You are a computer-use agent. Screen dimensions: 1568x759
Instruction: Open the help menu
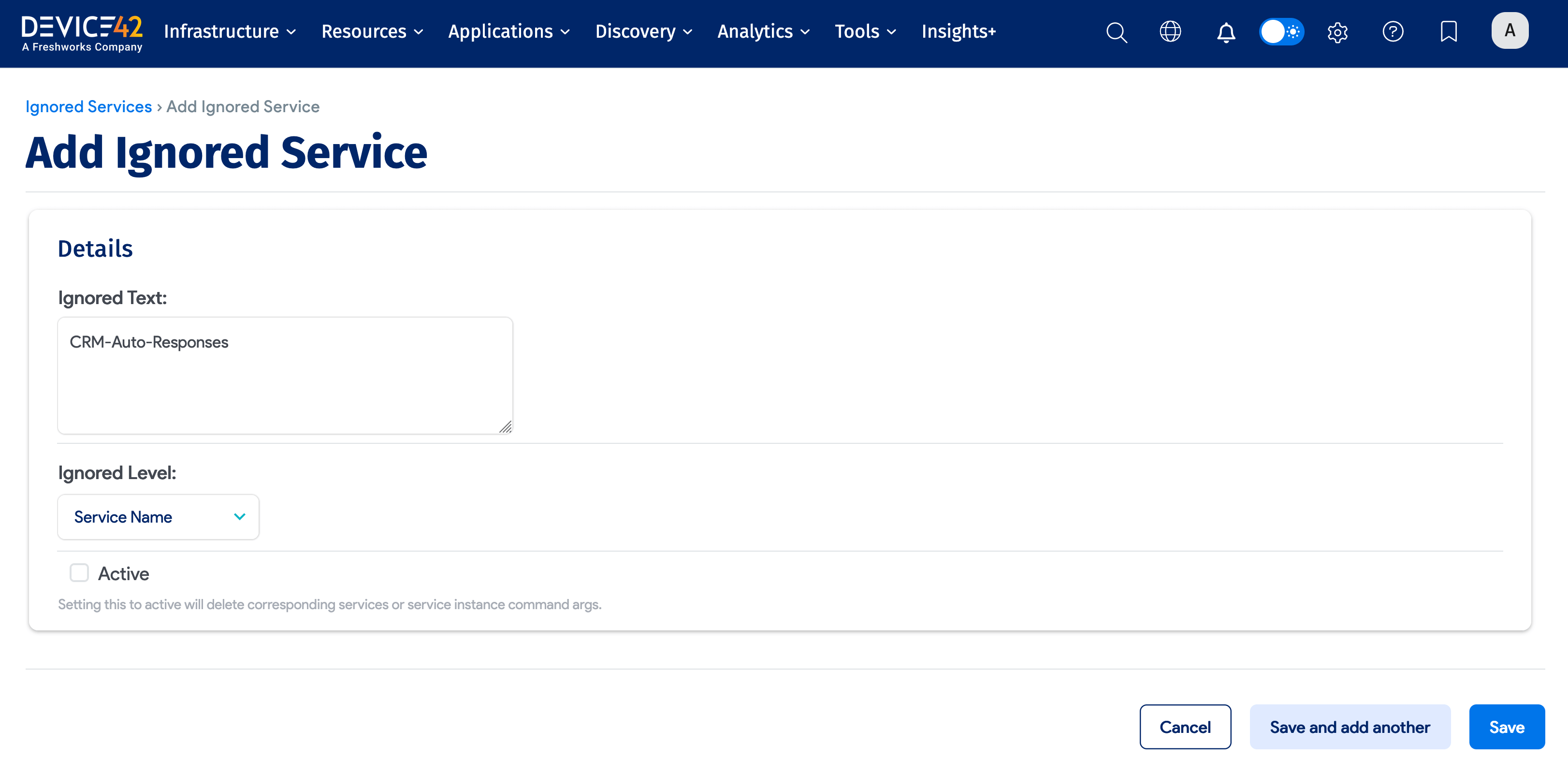click(x=1394, y=31)
